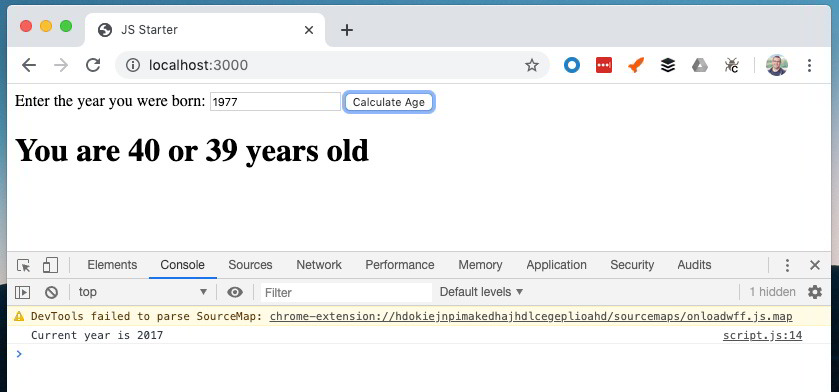Click the Calculate Age button
This screenshot has height=392, width=839.
[388, 102]
